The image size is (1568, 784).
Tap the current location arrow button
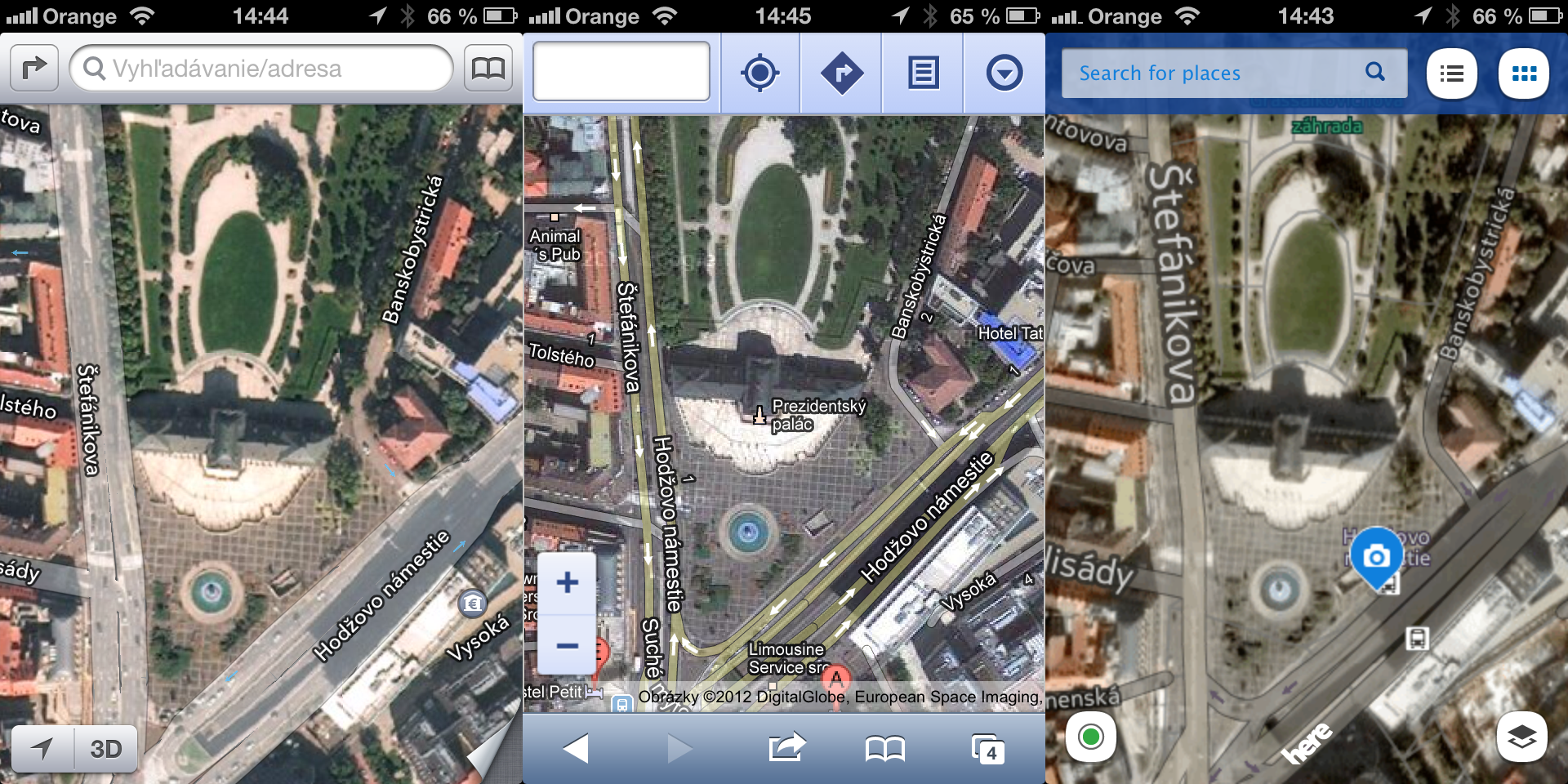pos(42,748)
